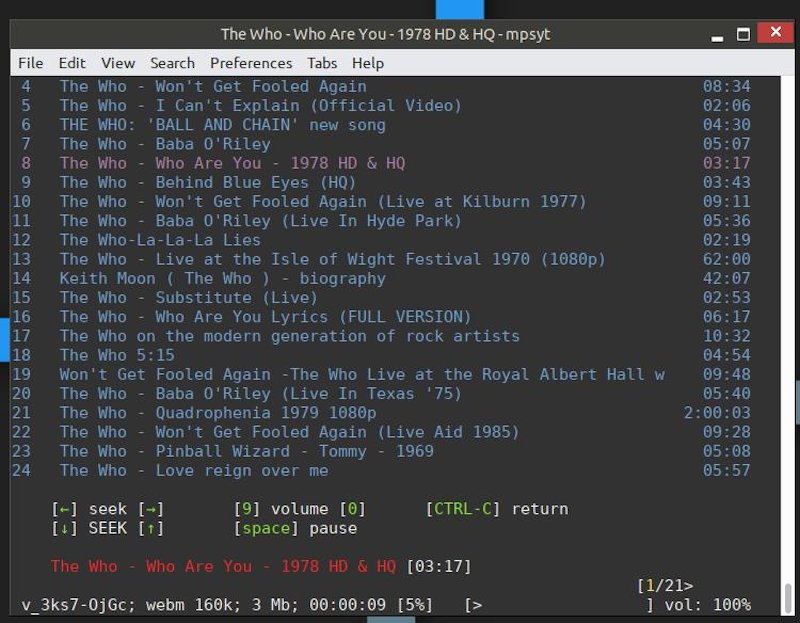Open the File menu
The height and width of the screenshot is (623, 800).
point(30,63)
